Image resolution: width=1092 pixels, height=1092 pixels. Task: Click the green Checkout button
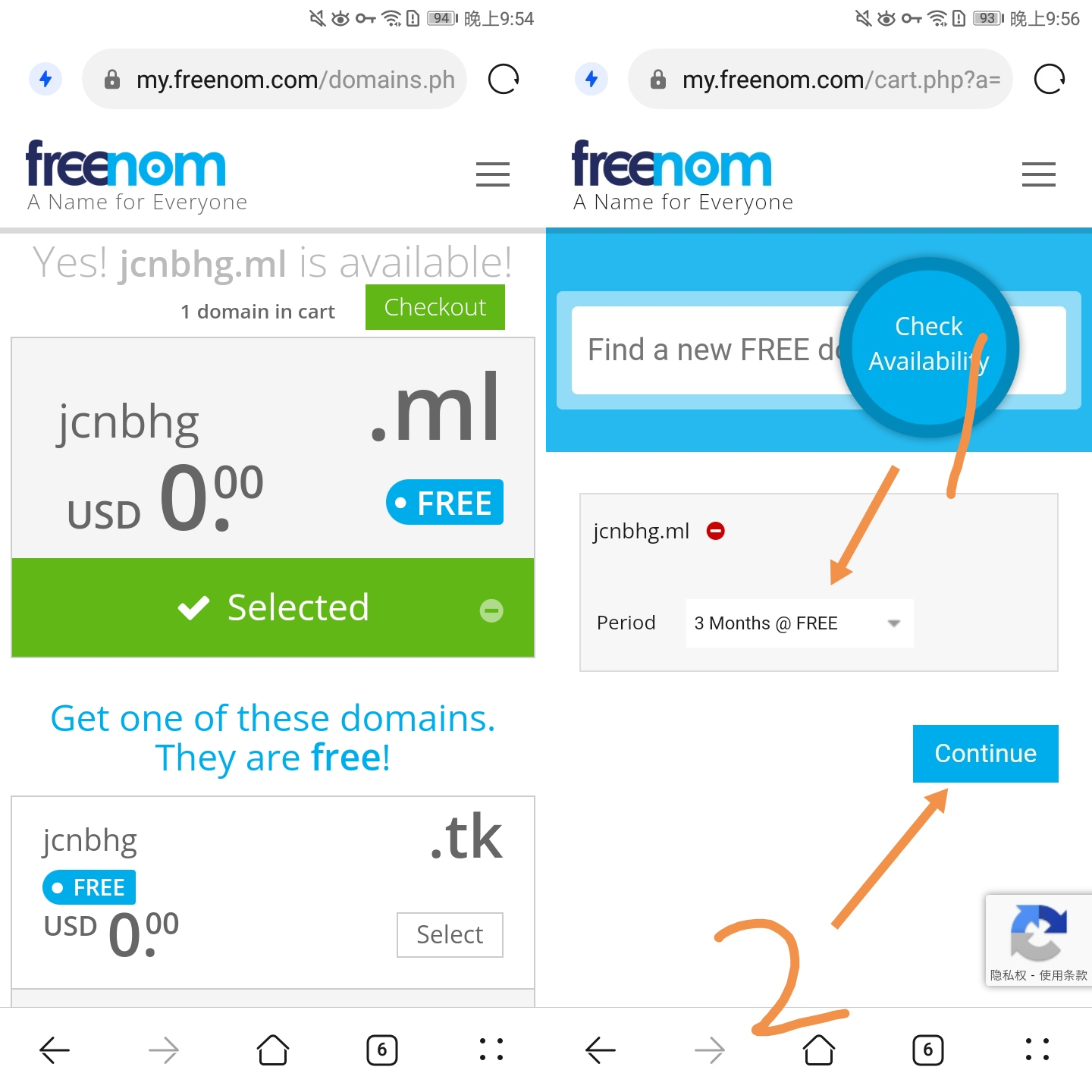[435, 307]
